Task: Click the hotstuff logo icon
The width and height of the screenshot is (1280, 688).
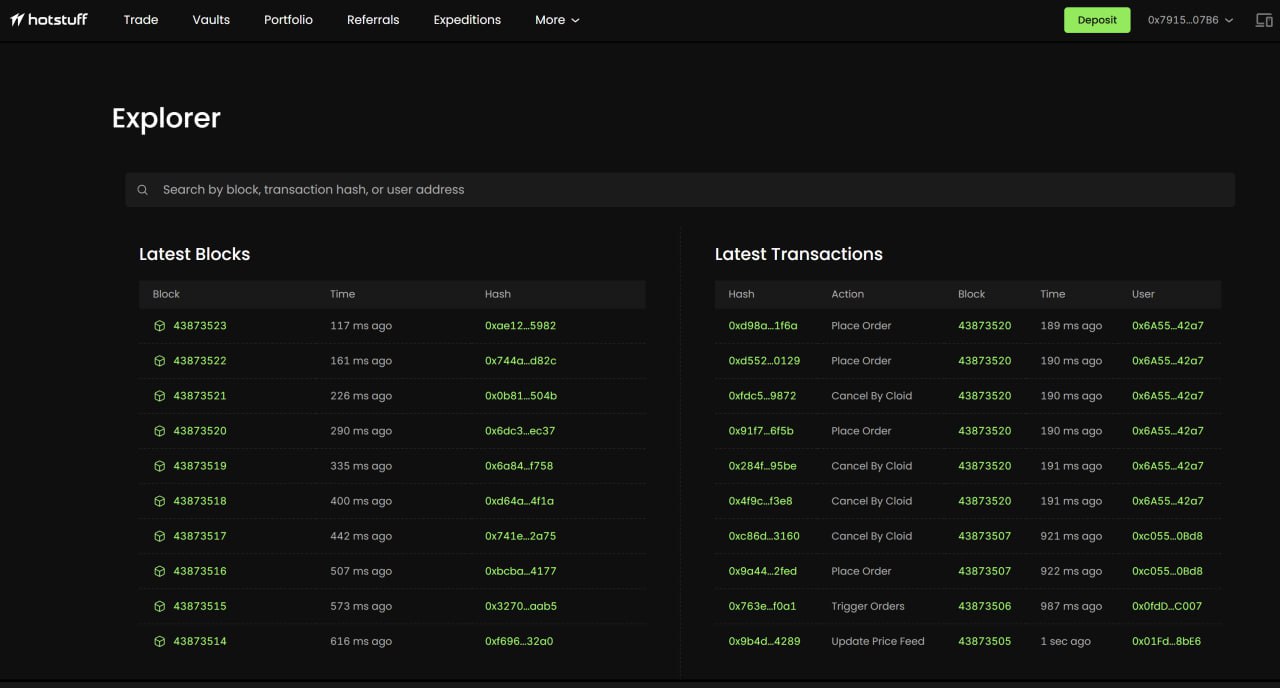Action: (18, 20)
